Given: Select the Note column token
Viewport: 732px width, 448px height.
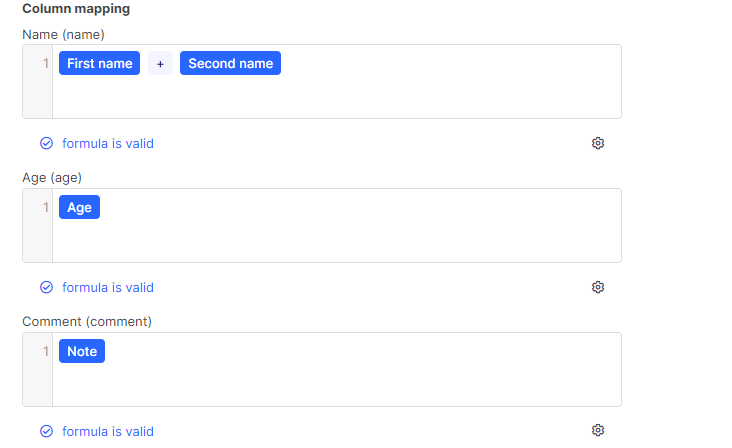Looking at the screenshot, I should click(82, 351).
